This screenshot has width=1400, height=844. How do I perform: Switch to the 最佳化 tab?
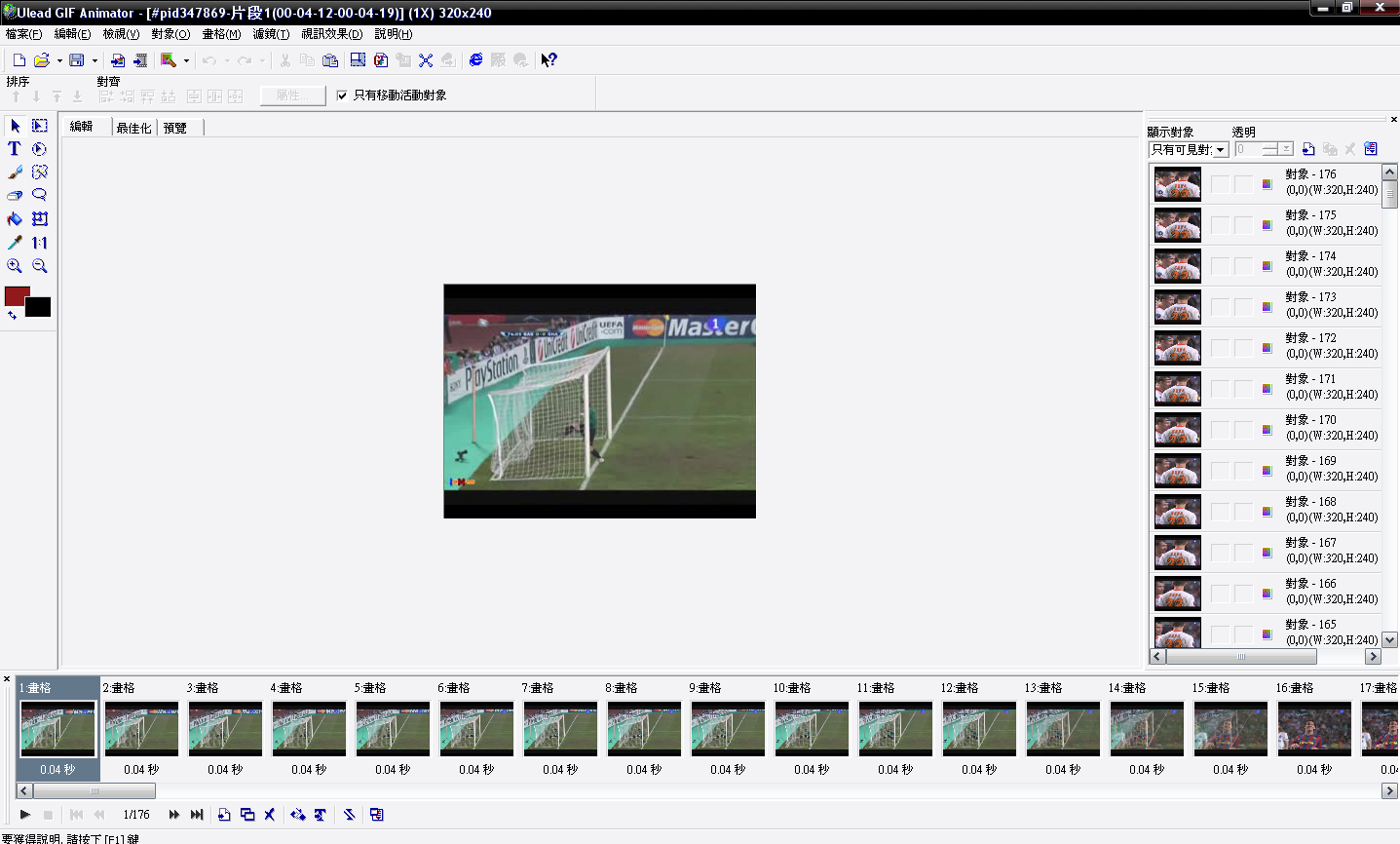pos(133,128)
